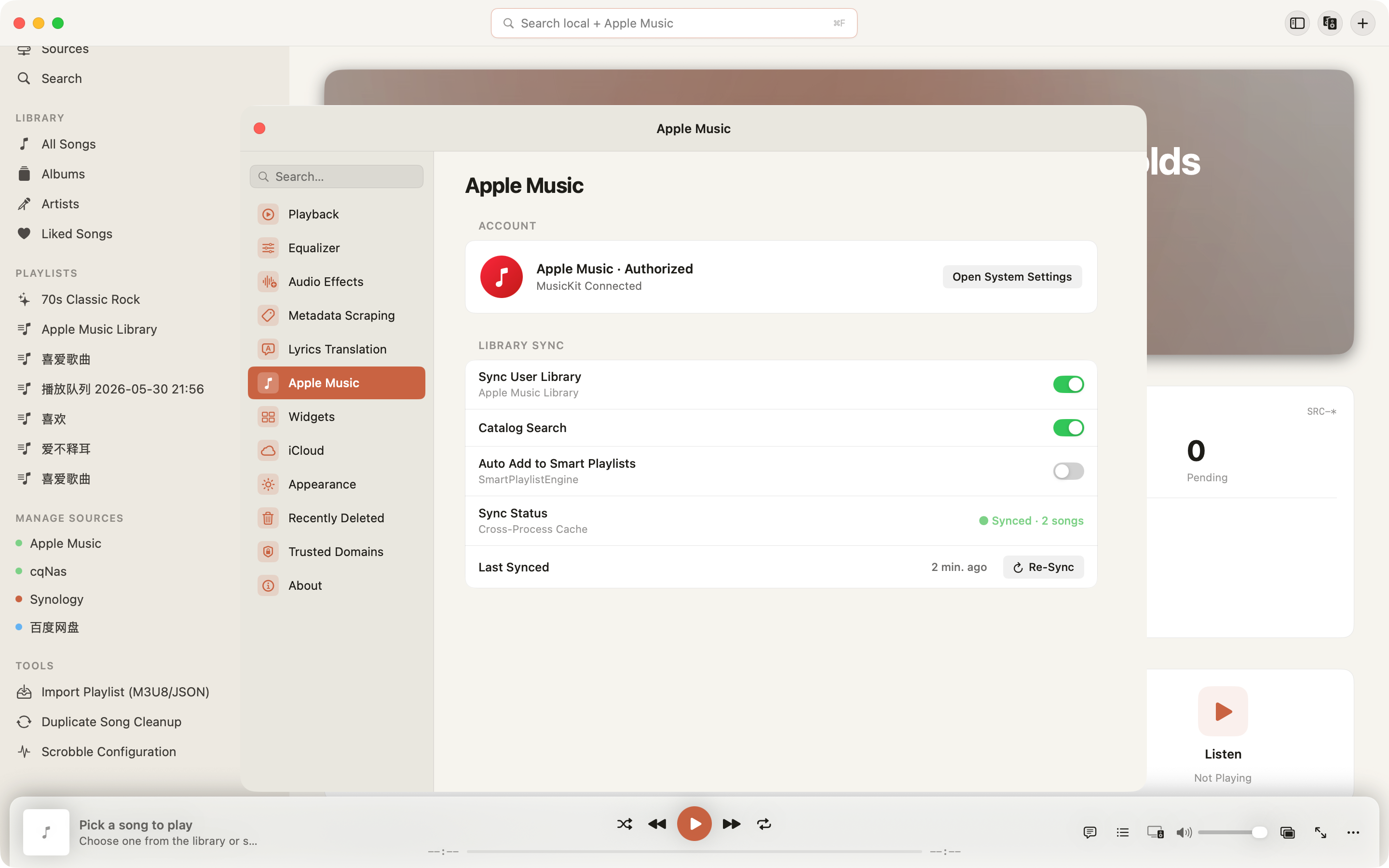
Task: Select Metadata Scraping settings
Action: click(336, 315)
